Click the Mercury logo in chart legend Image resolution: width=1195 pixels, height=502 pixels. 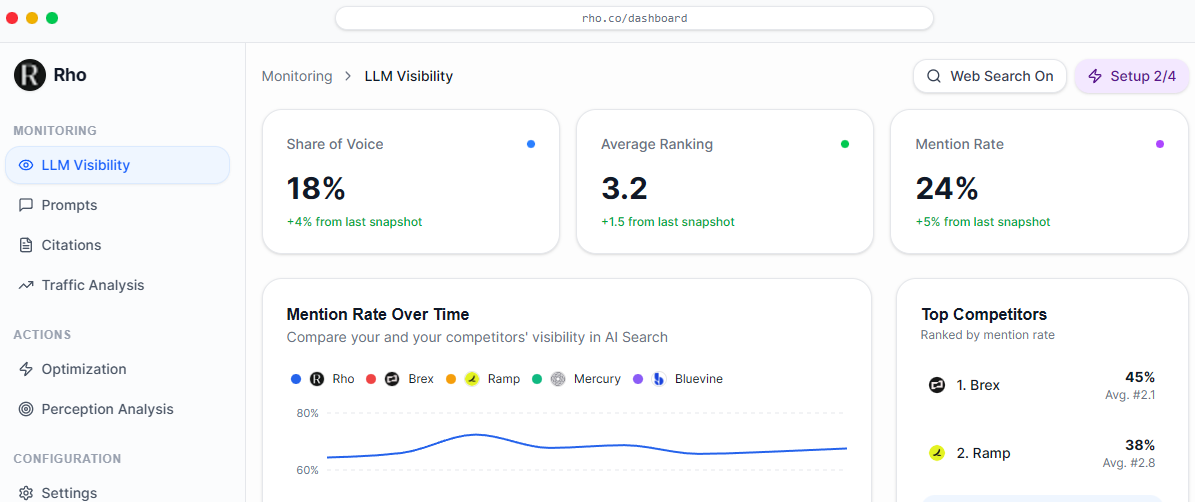(558, 379)
